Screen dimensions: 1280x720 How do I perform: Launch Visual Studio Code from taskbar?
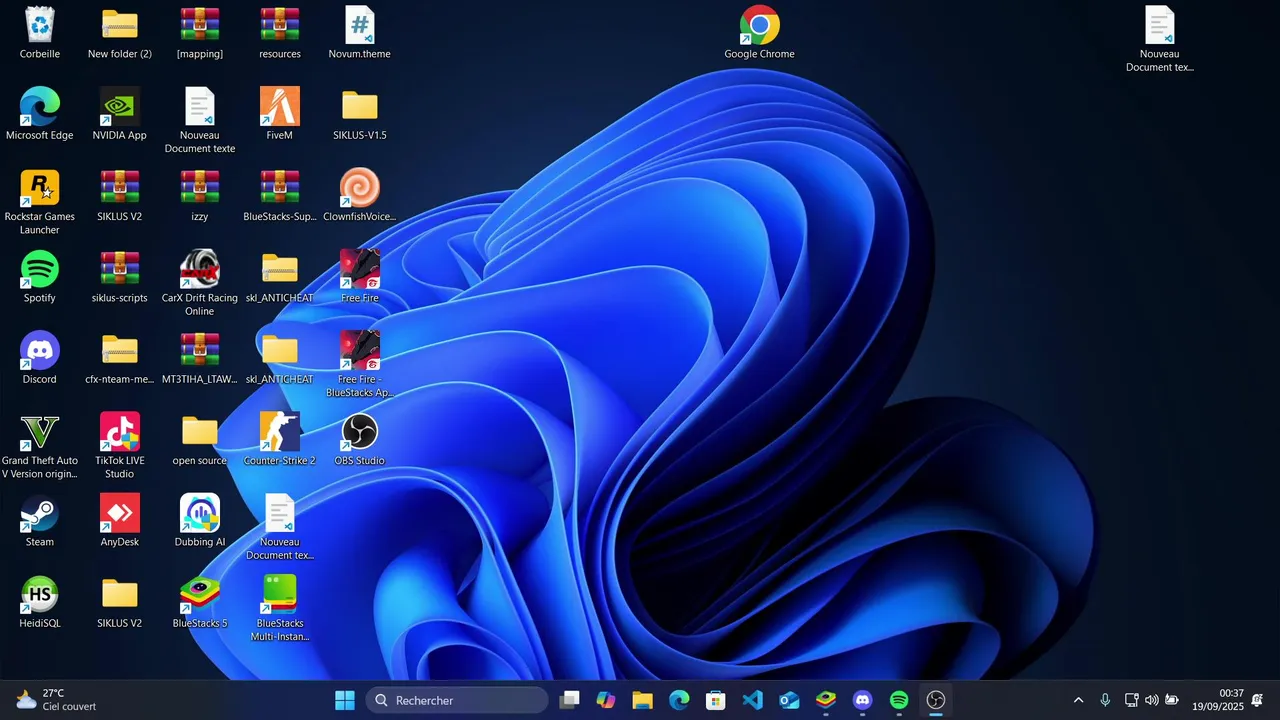coord(753,700)
